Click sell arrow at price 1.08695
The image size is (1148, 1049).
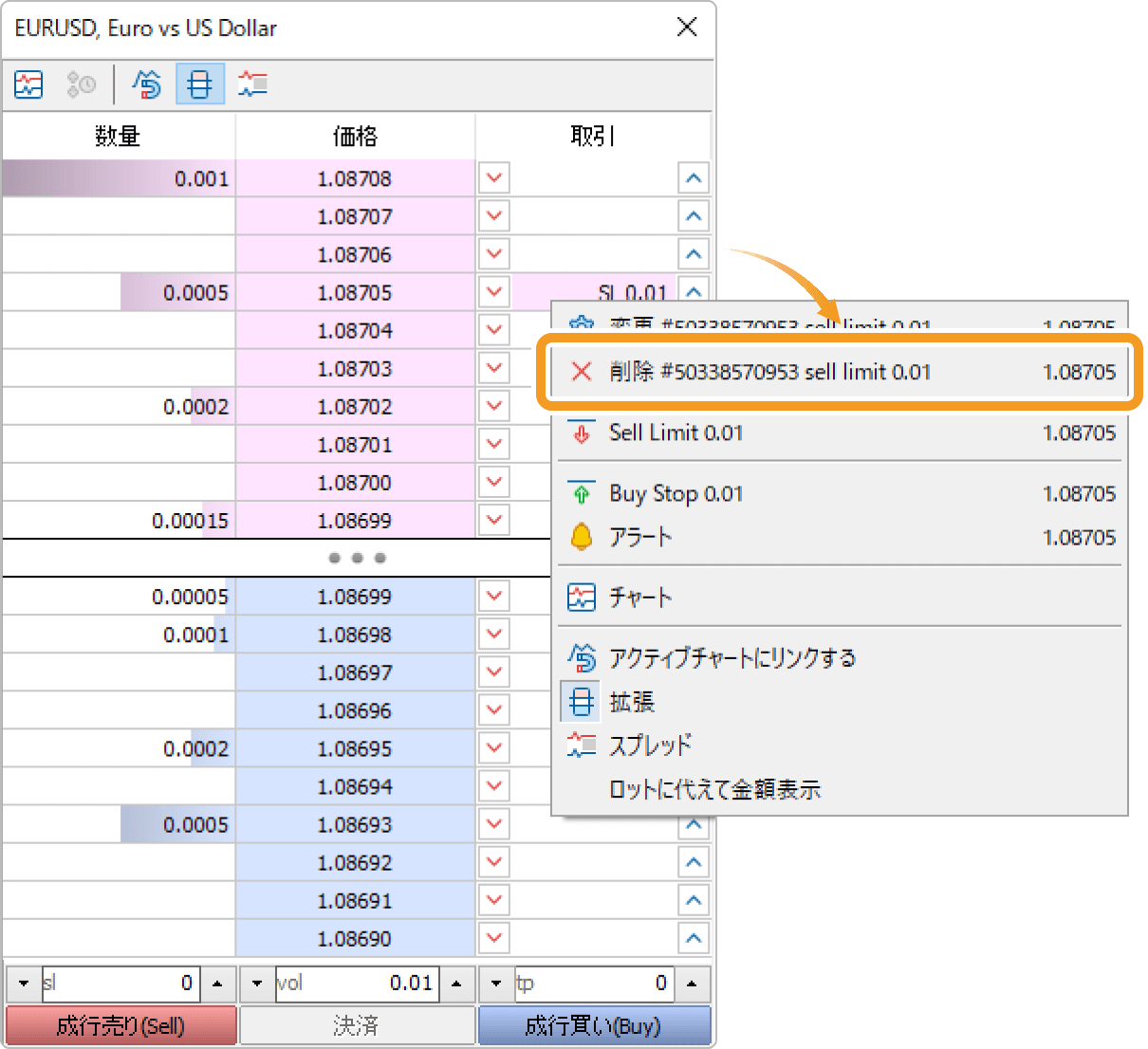click(494, 747)
